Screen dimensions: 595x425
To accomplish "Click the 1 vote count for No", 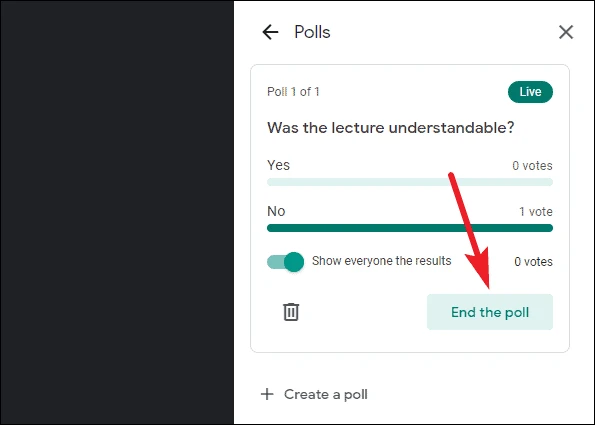I will pos(536,211).
